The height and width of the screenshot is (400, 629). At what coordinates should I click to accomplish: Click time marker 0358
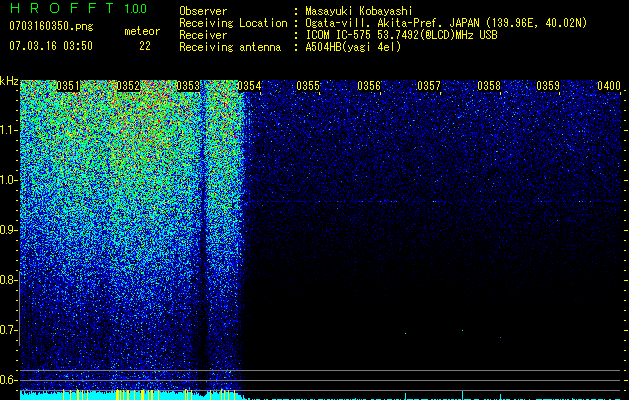(489, 86)
